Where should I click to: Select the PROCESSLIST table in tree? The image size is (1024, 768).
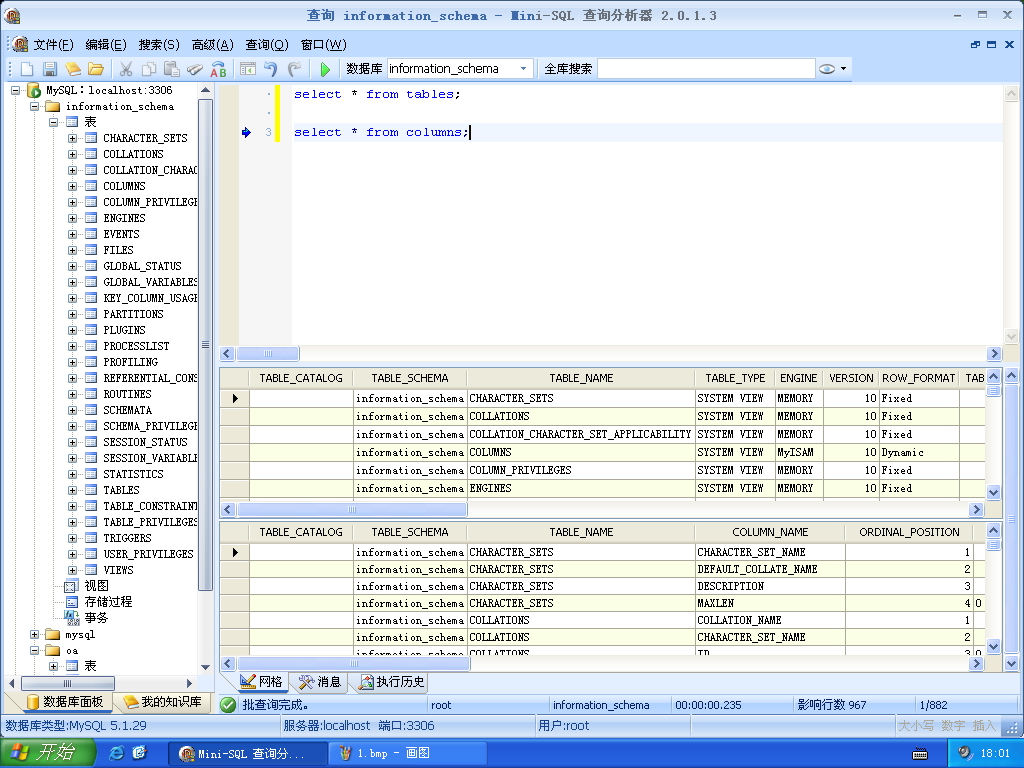pyautogui.click(x=136, y=346)
